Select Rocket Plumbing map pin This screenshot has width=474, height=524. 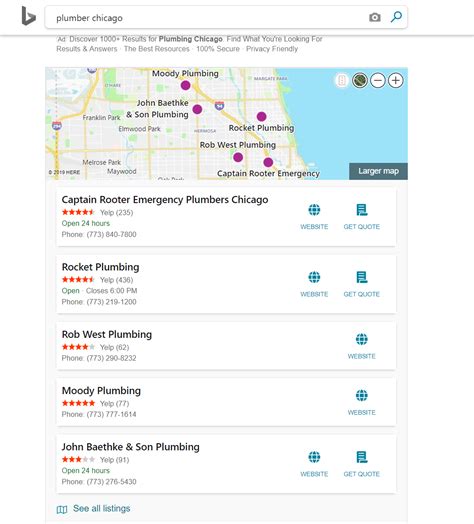[261, 116]
